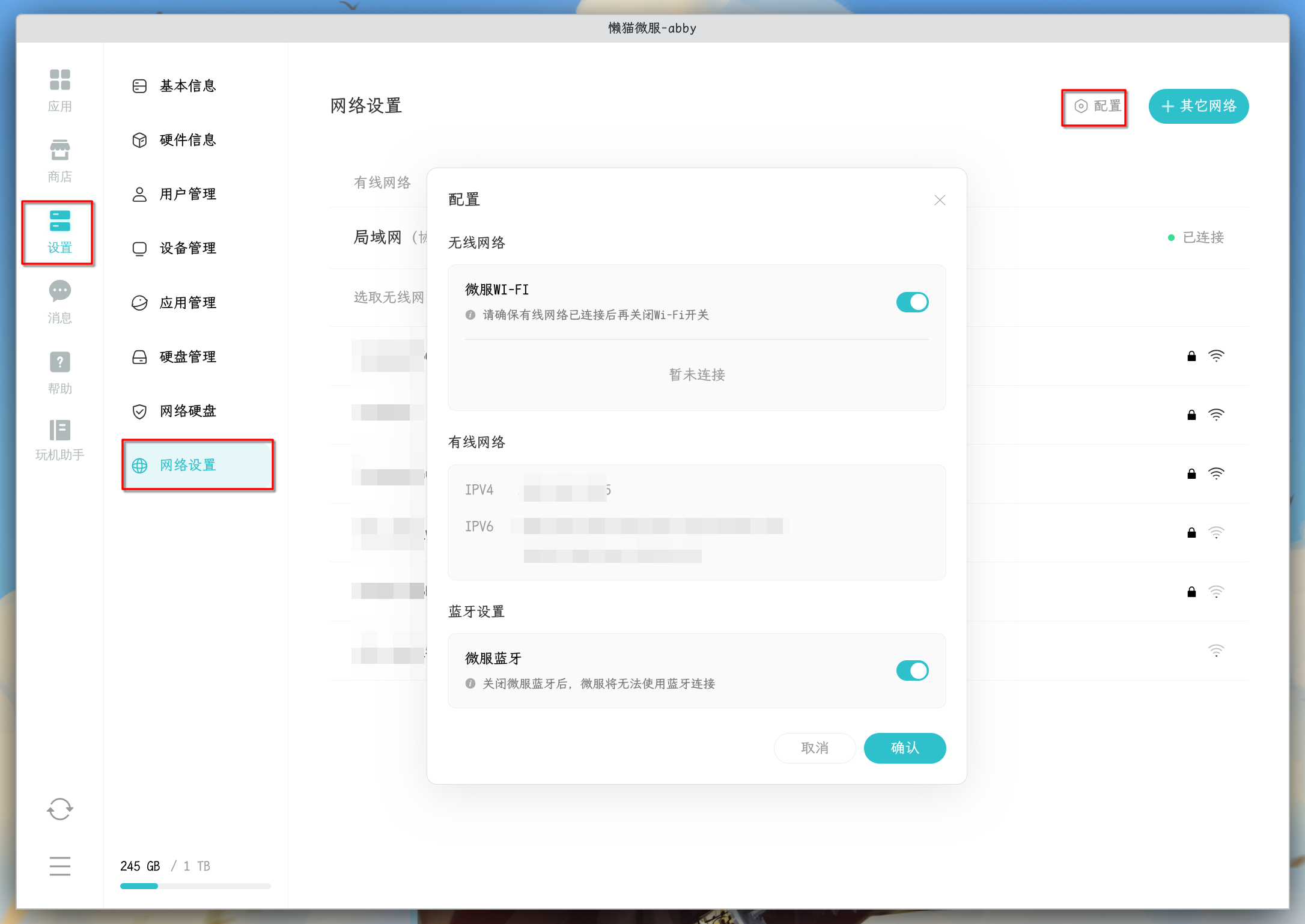Click the 245 GB / 1 TB storage text

click(165, 866)
